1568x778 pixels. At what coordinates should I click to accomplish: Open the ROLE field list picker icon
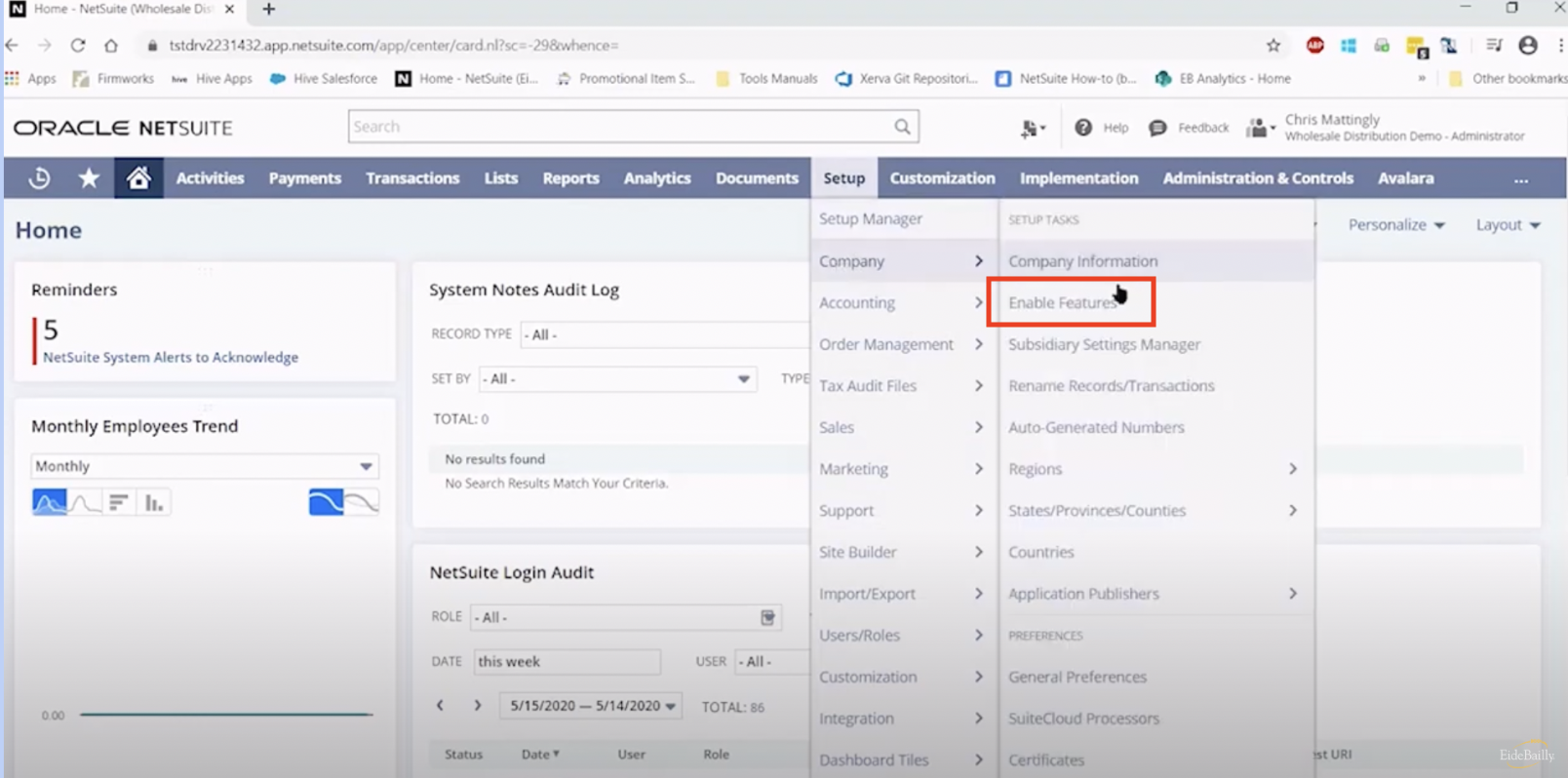click(x=767, y=617)
